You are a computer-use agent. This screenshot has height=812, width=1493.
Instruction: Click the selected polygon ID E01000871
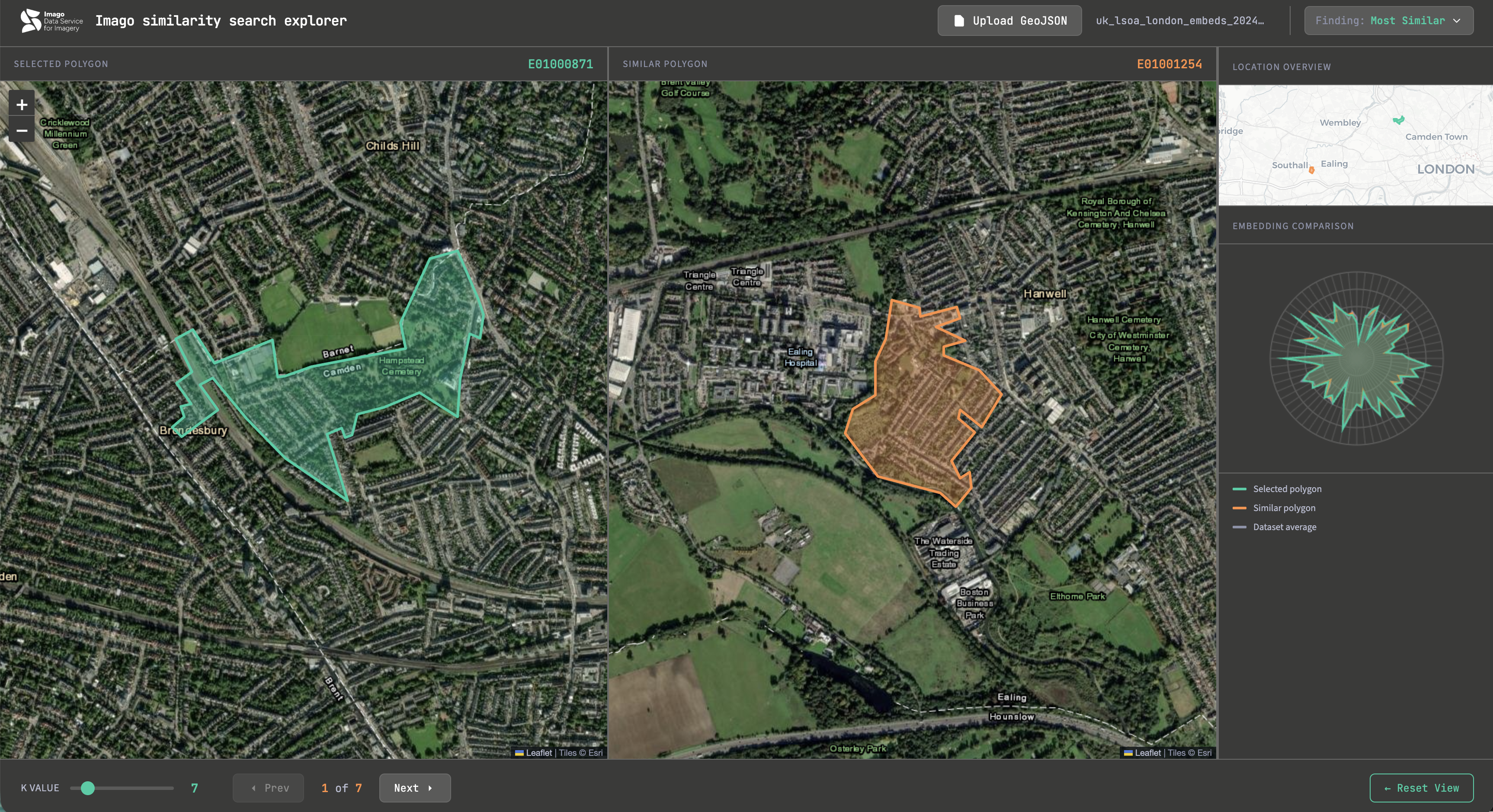(560, 64)
